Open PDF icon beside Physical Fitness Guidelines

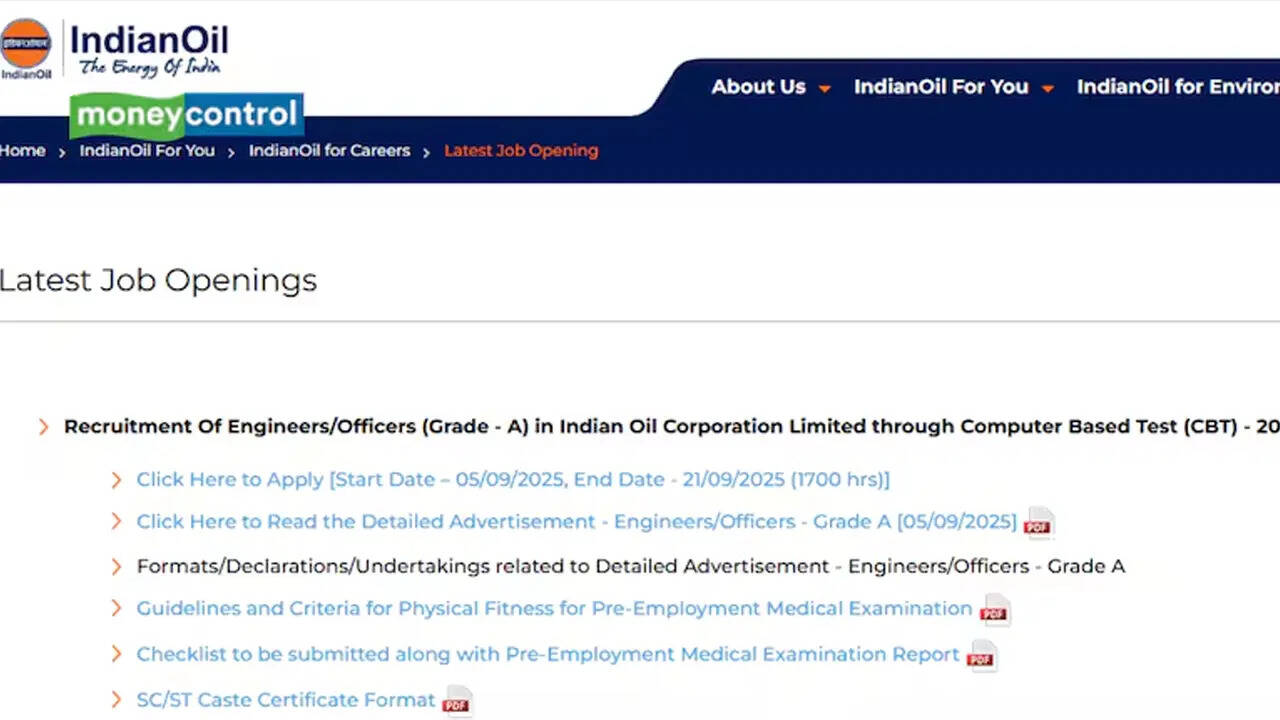click(994, 609)
